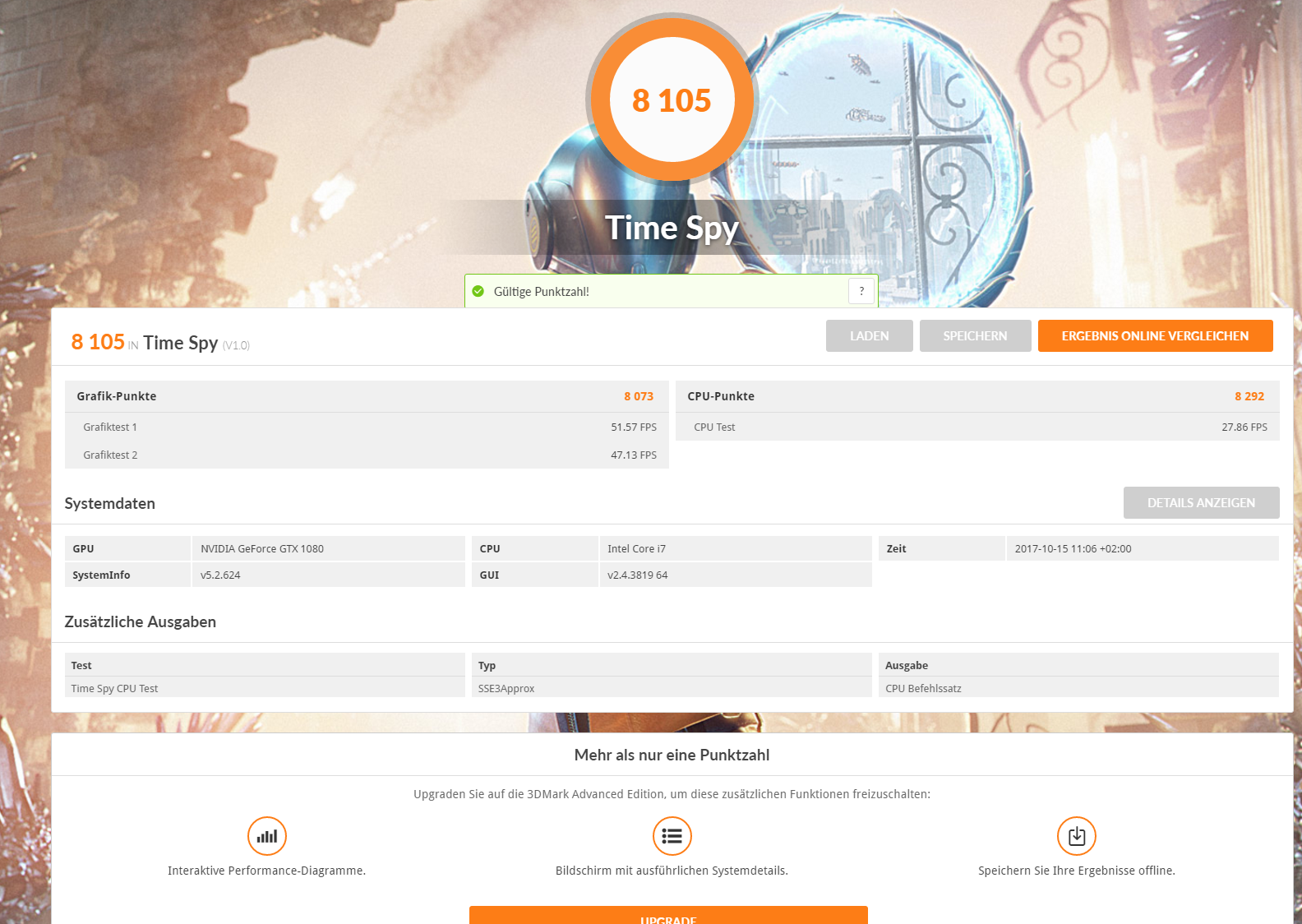Click the 8 105 IN Time Spy panel title
Viewport: 1302px width, 924px height.
pos(160,342)
